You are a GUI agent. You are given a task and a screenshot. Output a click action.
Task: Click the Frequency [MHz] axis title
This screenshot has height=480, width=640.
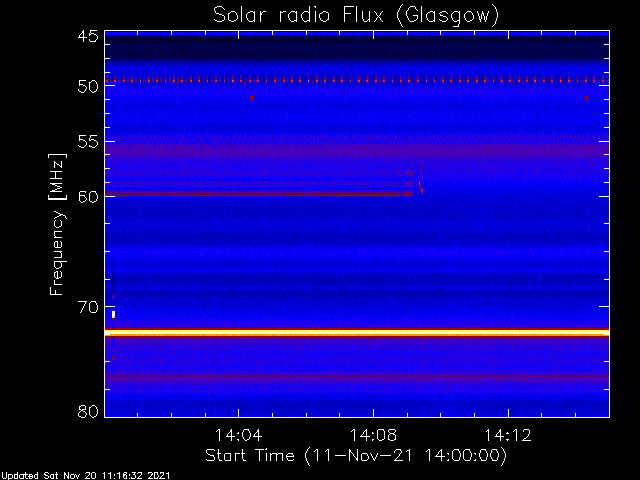[x=57, y=224]
